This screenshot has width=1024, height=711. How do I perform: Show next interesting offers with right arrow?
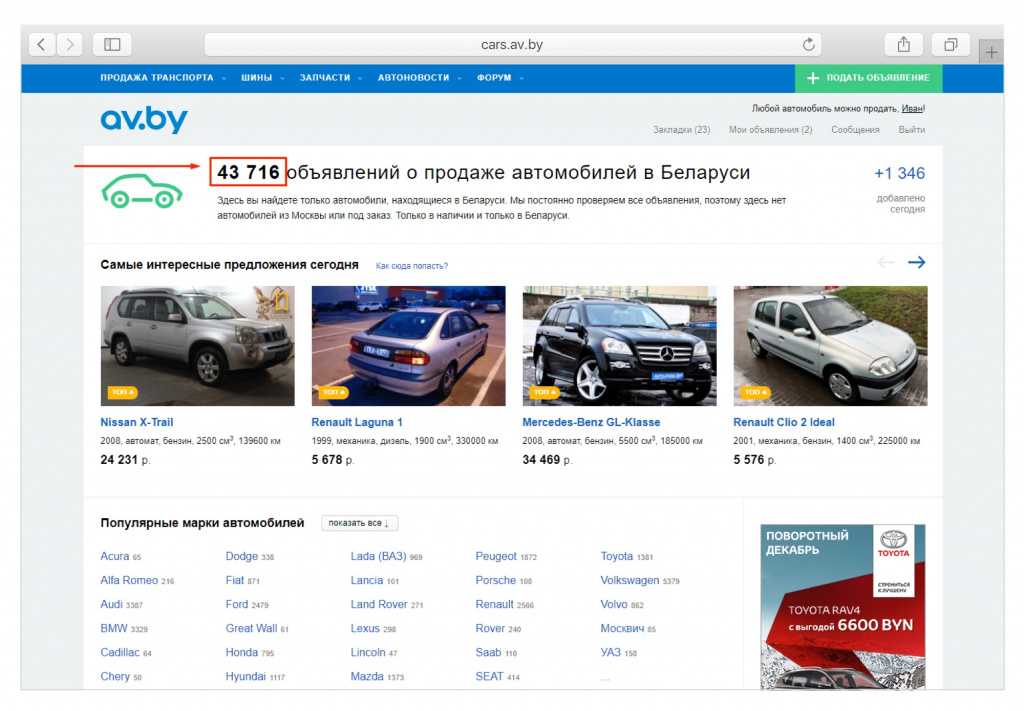916,262
